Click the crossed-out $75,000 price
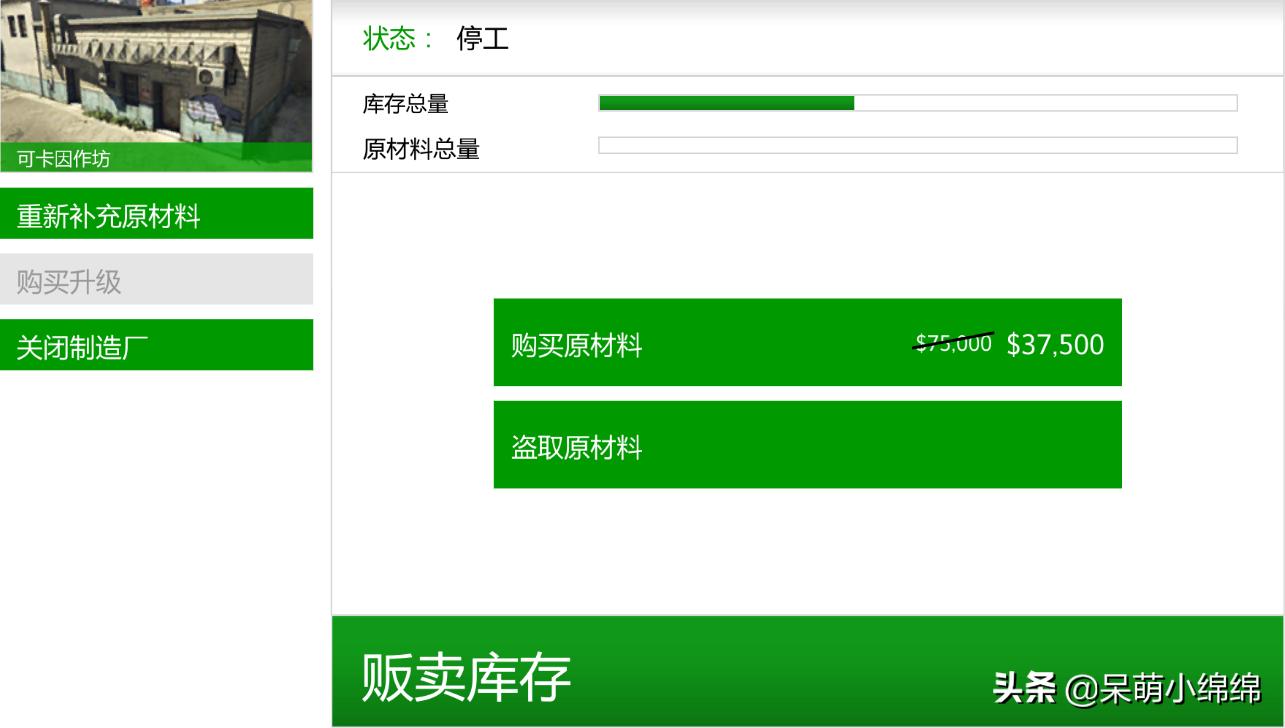The image size is (1285, 728). click(951, 341)
